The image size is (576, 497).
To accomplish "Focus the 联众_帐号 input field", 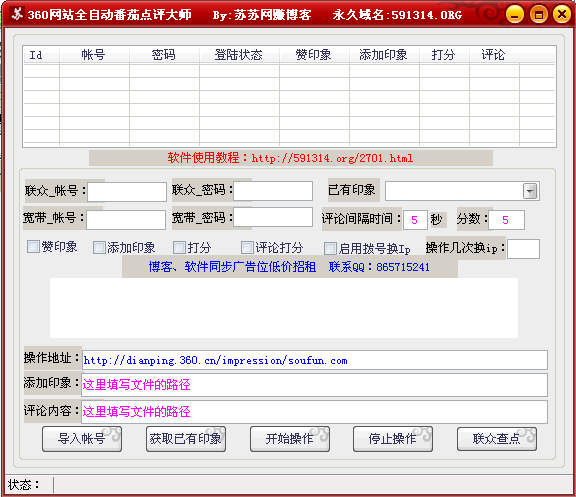I will pyautogui.click(x=127, y=192).
